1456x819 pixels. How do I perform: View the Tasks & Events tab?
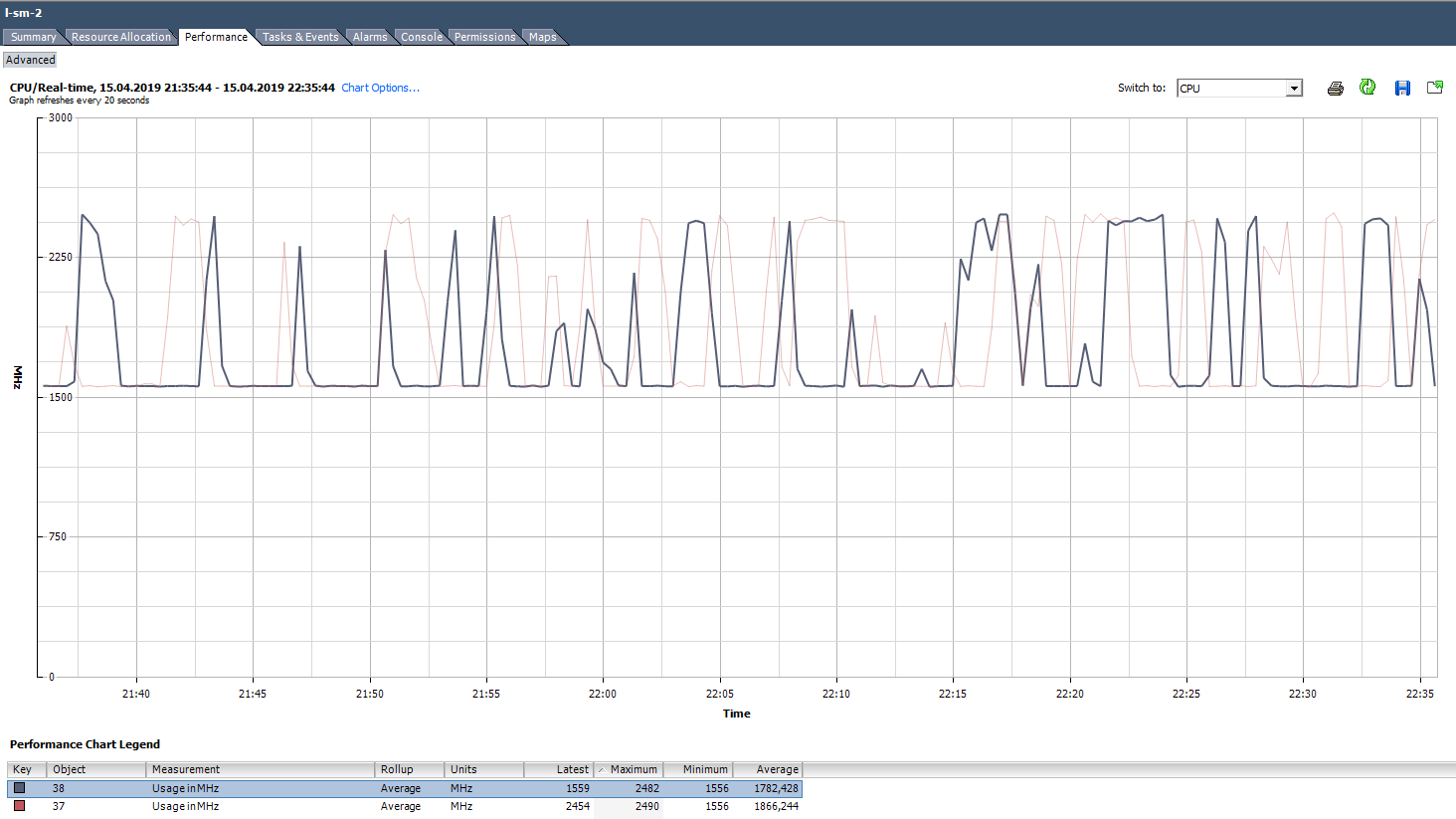300,37
